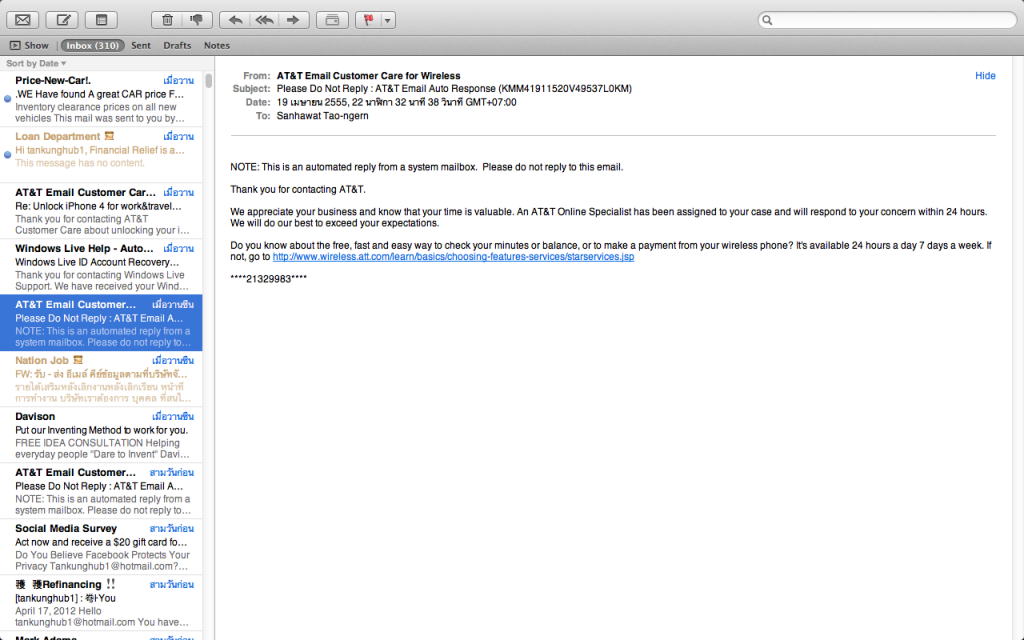
Task: Mark message as junk with thumbs-down
Action: [194, 19]
